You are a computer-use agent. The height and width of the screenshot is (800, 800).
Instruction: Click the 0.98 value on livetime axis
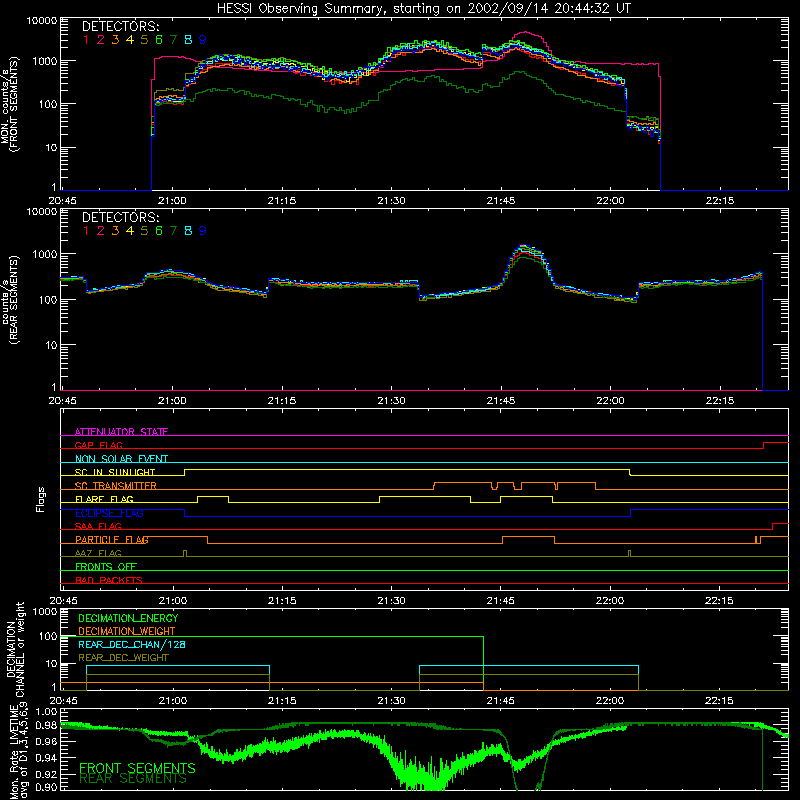click(x=46, y=725)
